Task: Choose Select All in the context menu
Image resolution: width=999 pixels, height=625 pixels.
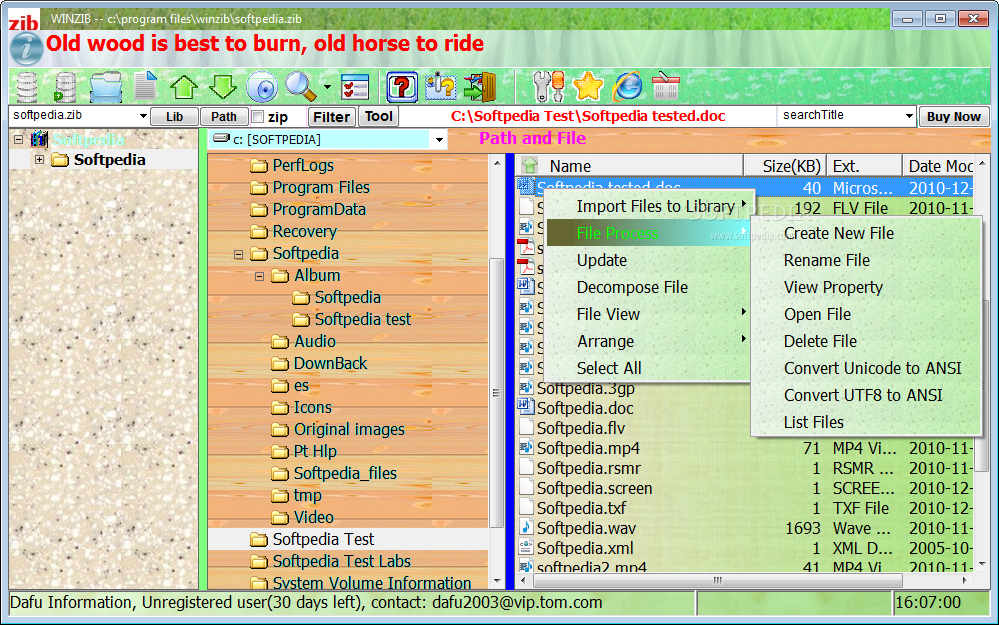Action: [x=648, y=368]
